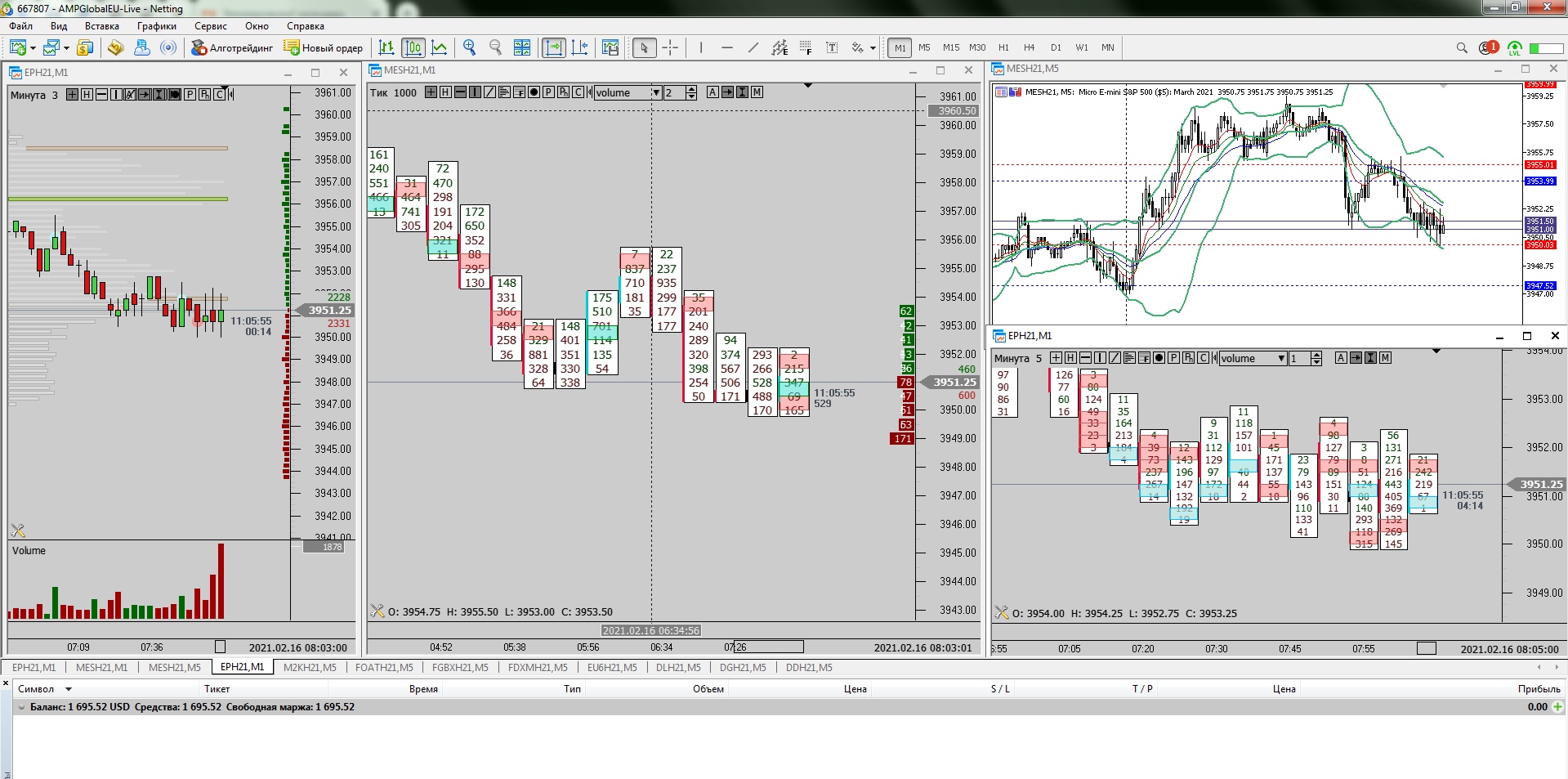Select the H4 timeframe

point(1029,47)
